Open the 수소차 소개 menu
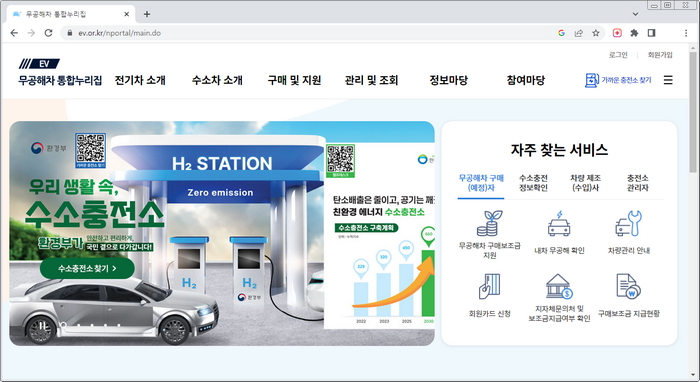 (217, 80)
